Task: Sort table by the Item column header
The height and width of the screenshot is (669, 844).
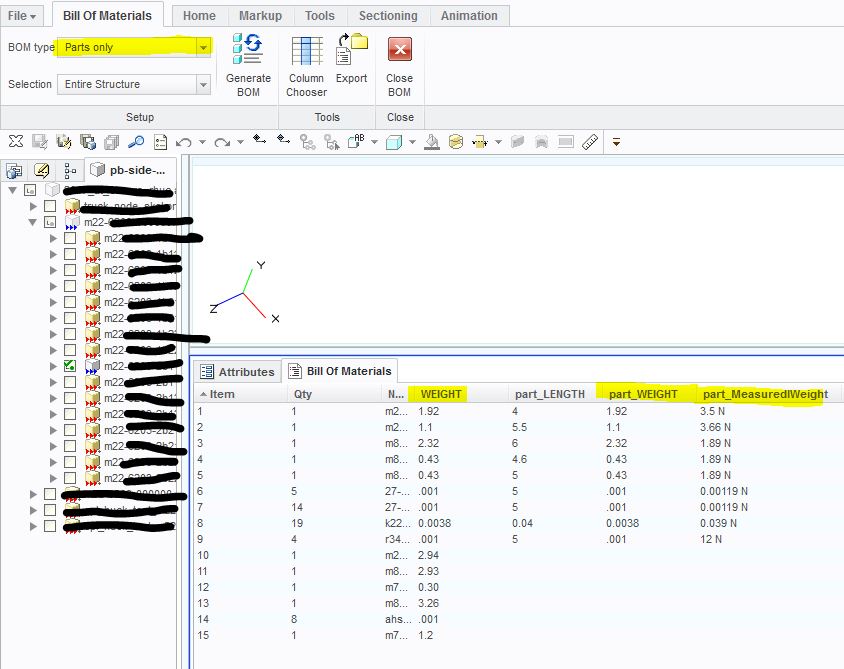Action: coord(241,394)
